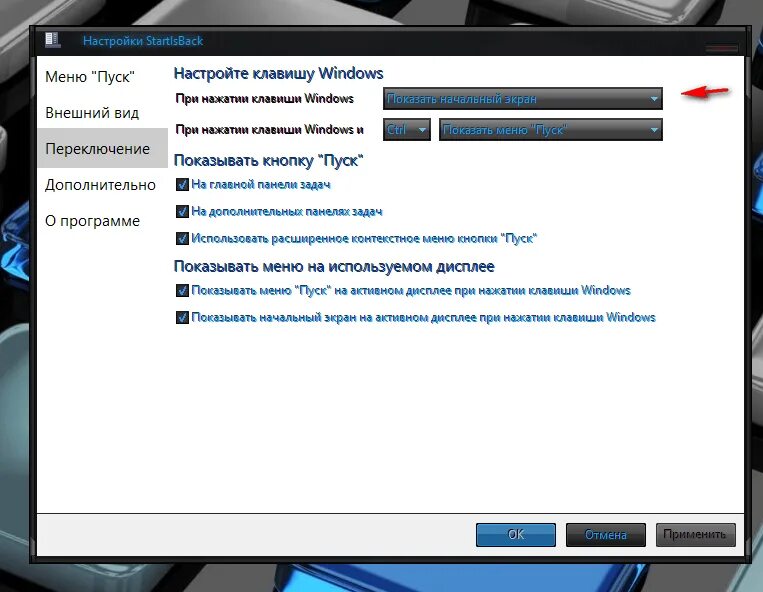Open the Меню "Пуск" settings section
Image resolution: width=763 pixels, height=592 pixels.
click(x=90, y=77)
